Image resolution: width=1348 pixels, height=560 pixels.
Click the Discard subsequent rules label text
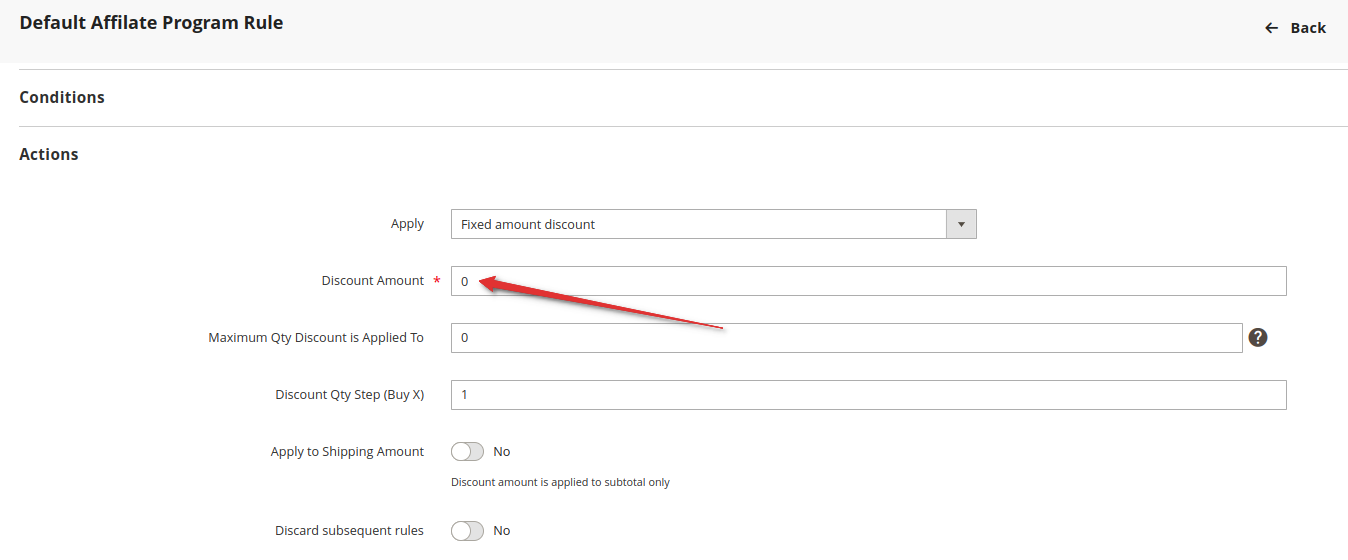(x=349, y=531)
